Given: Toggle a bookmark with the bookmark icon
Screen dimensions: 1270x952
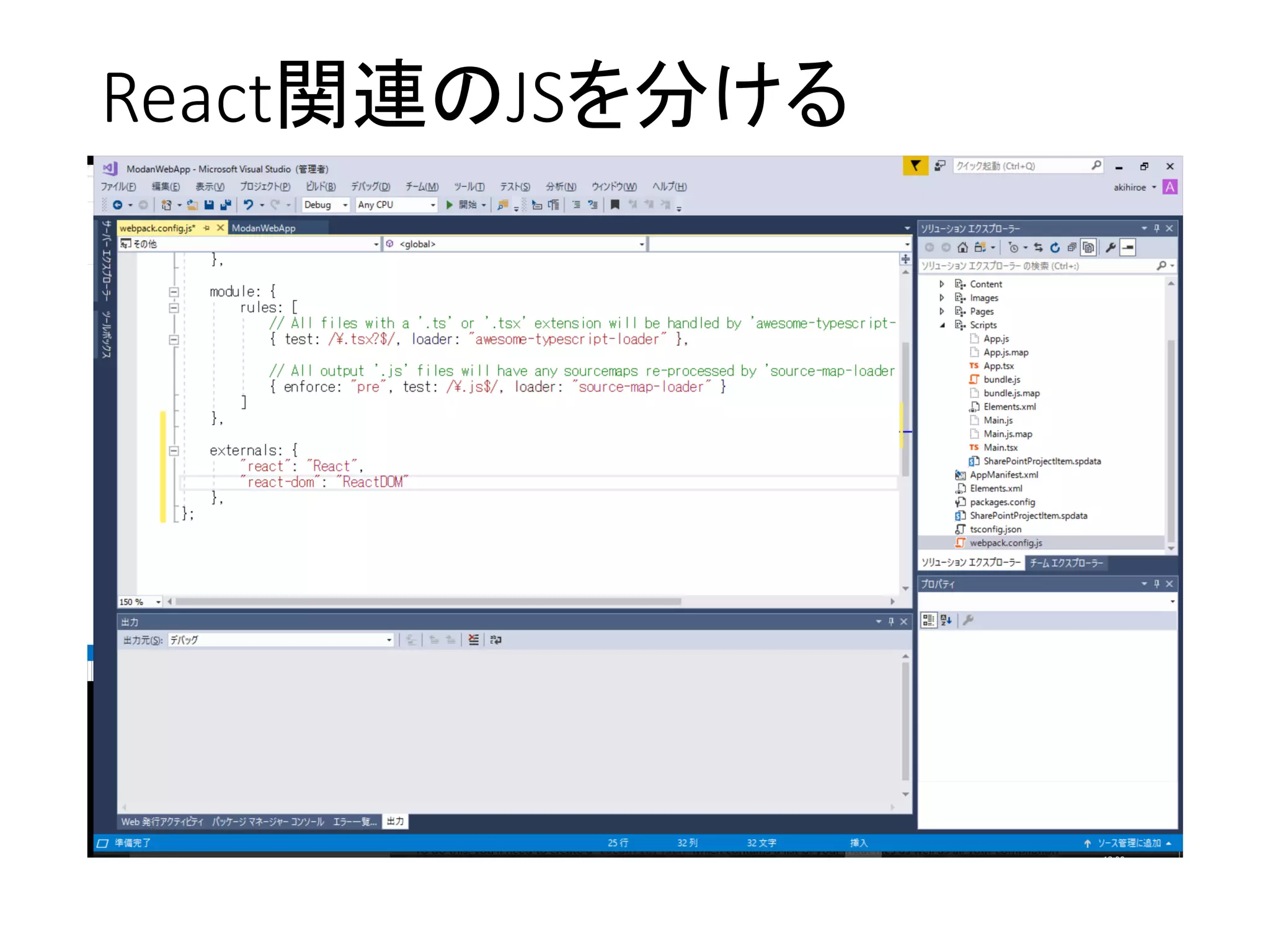Looking at the screenshot, I should (615, 205).
